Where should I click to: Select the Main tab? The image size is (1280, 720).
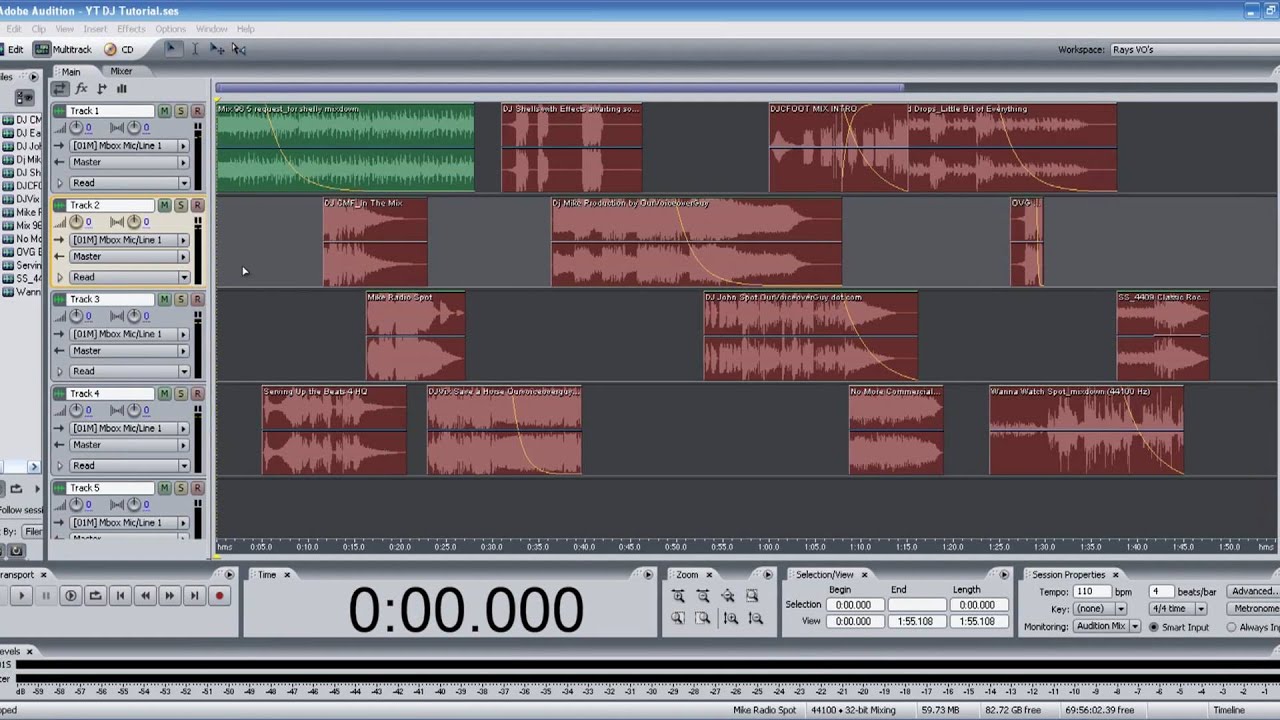71,71
